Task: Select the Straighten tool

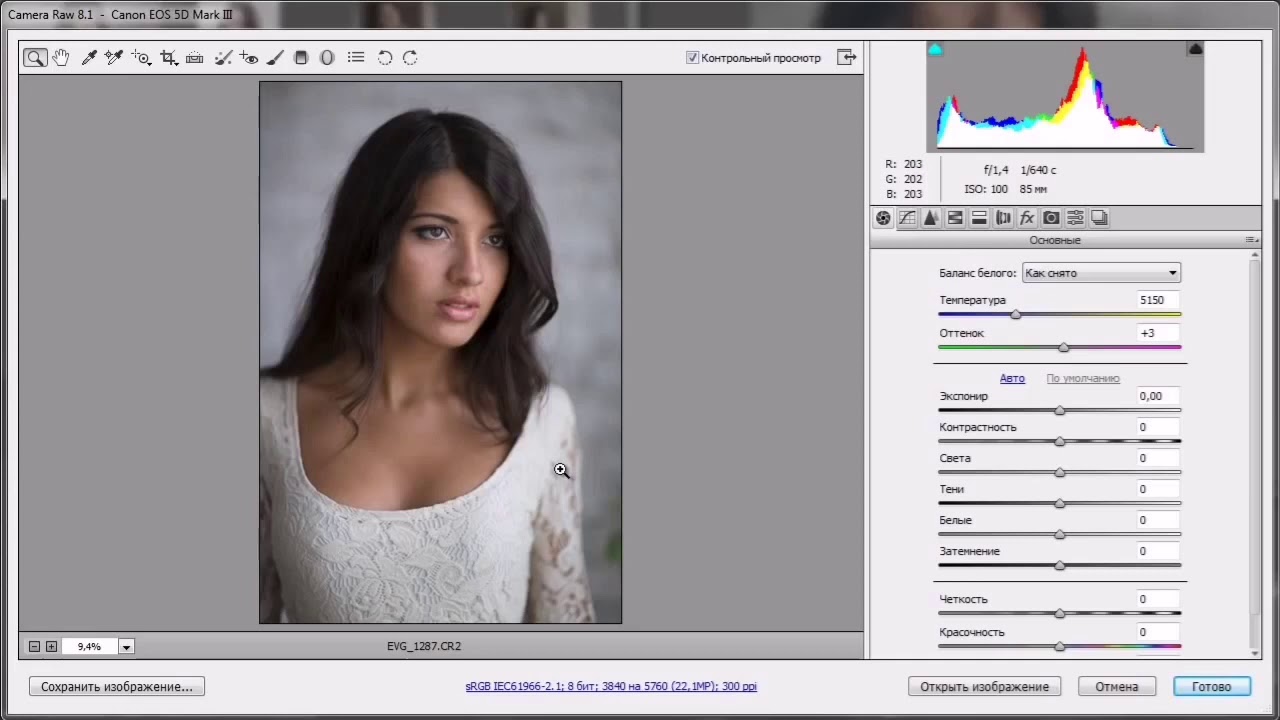Action: tap(195, 58)
